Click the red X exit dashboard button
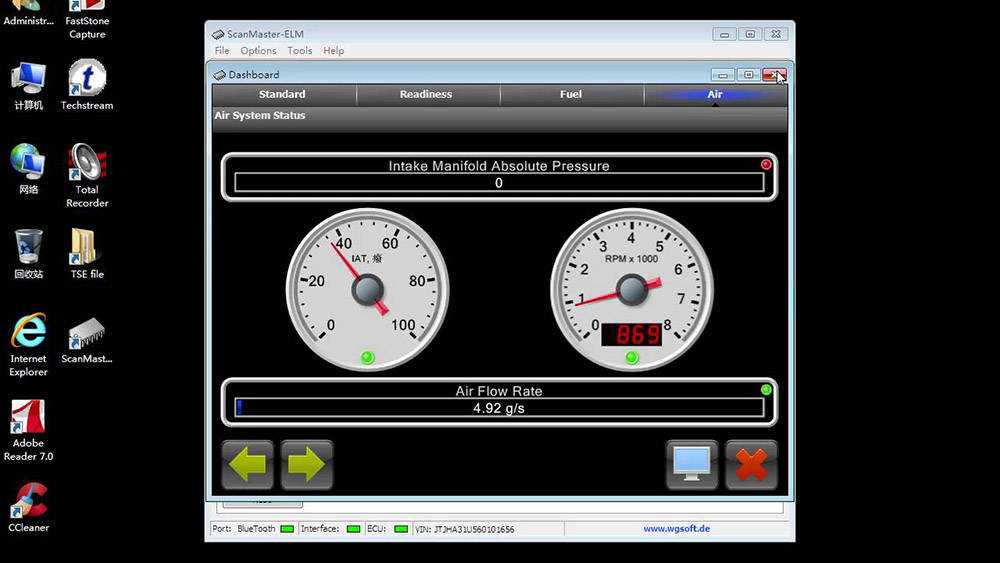 (751, 465)
